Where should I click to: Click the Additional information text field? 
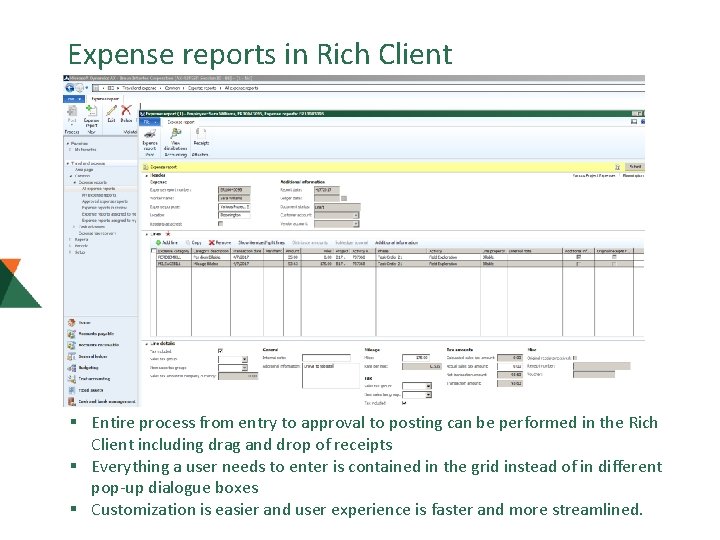331,376
